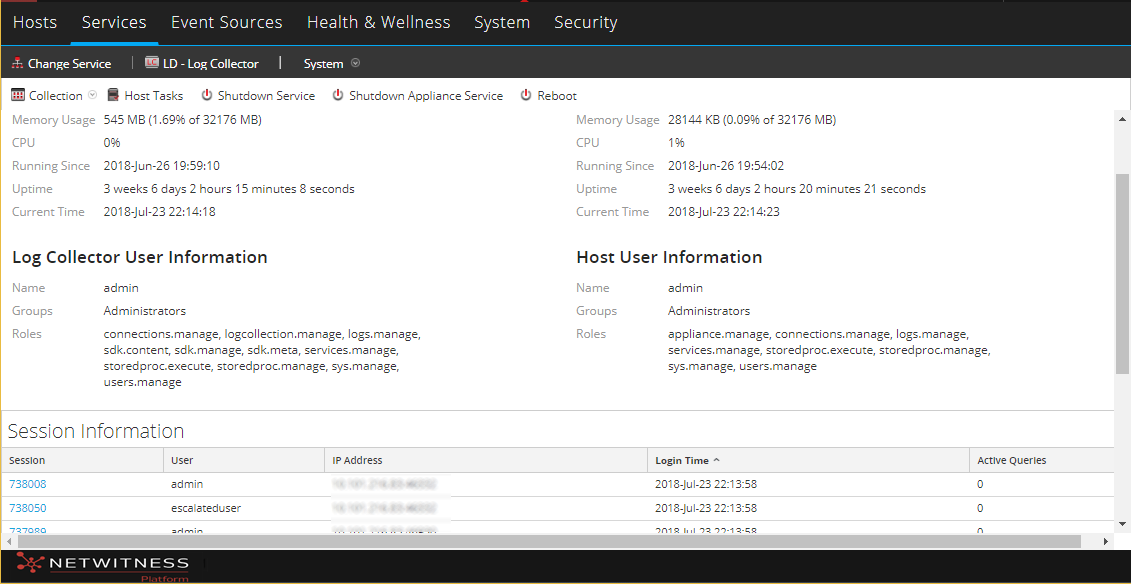Screen dimensions: 1131x584
Task: Click the Reboot label
Action: [x=557, y=95]
